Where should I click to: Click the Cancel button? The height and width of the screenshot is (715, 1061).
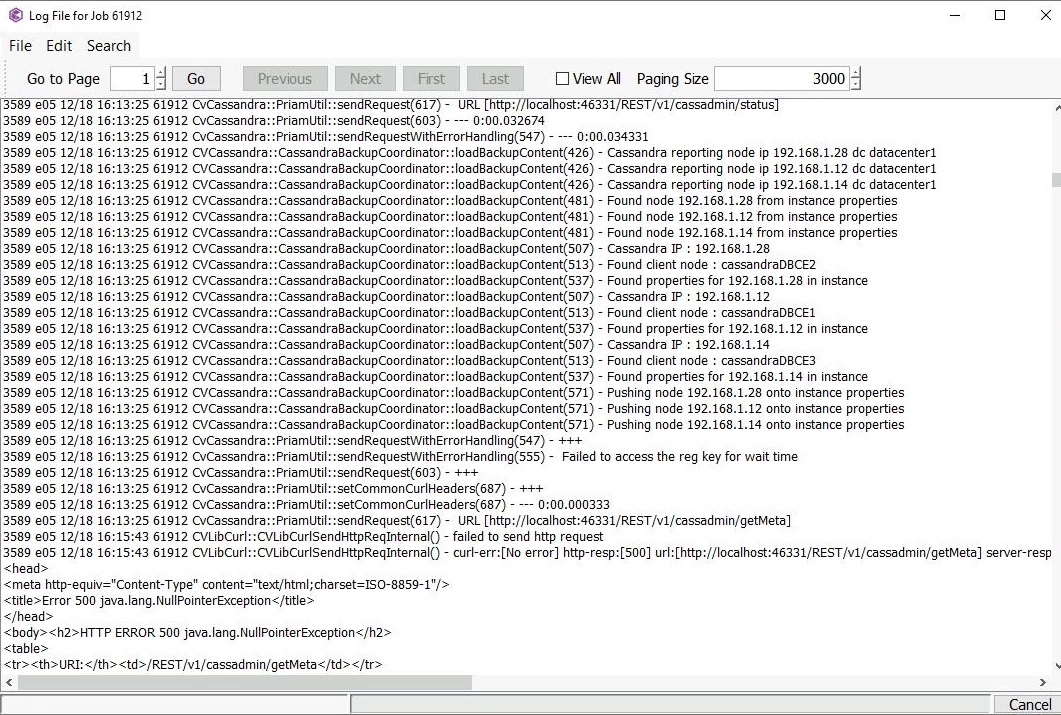1030,705
